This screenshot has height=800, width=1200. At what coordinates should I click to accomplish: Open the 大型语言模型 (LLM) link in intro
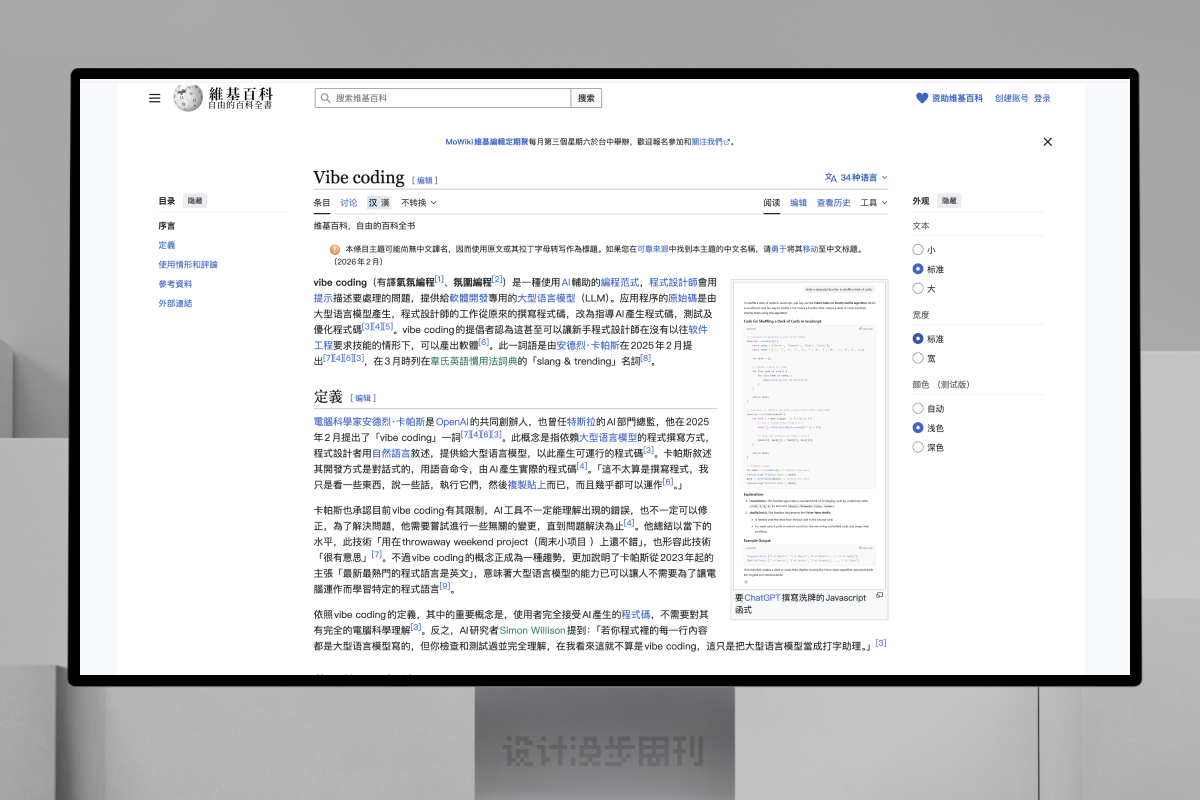point(546,298)
